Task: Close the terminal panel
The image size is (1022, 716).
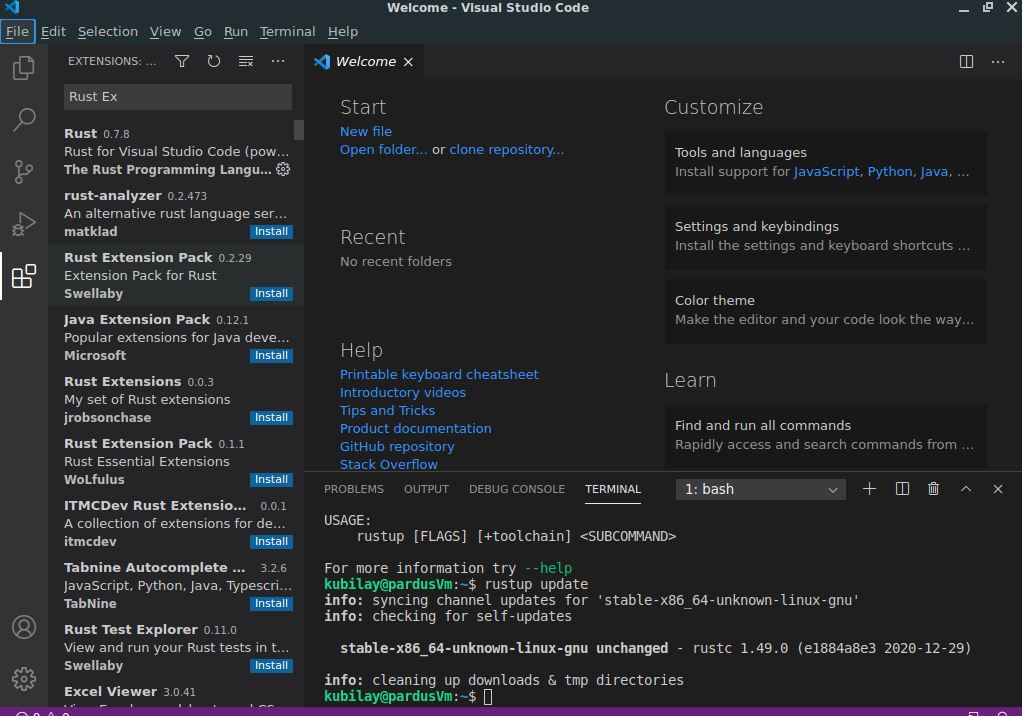Action: tap(998, 489)
